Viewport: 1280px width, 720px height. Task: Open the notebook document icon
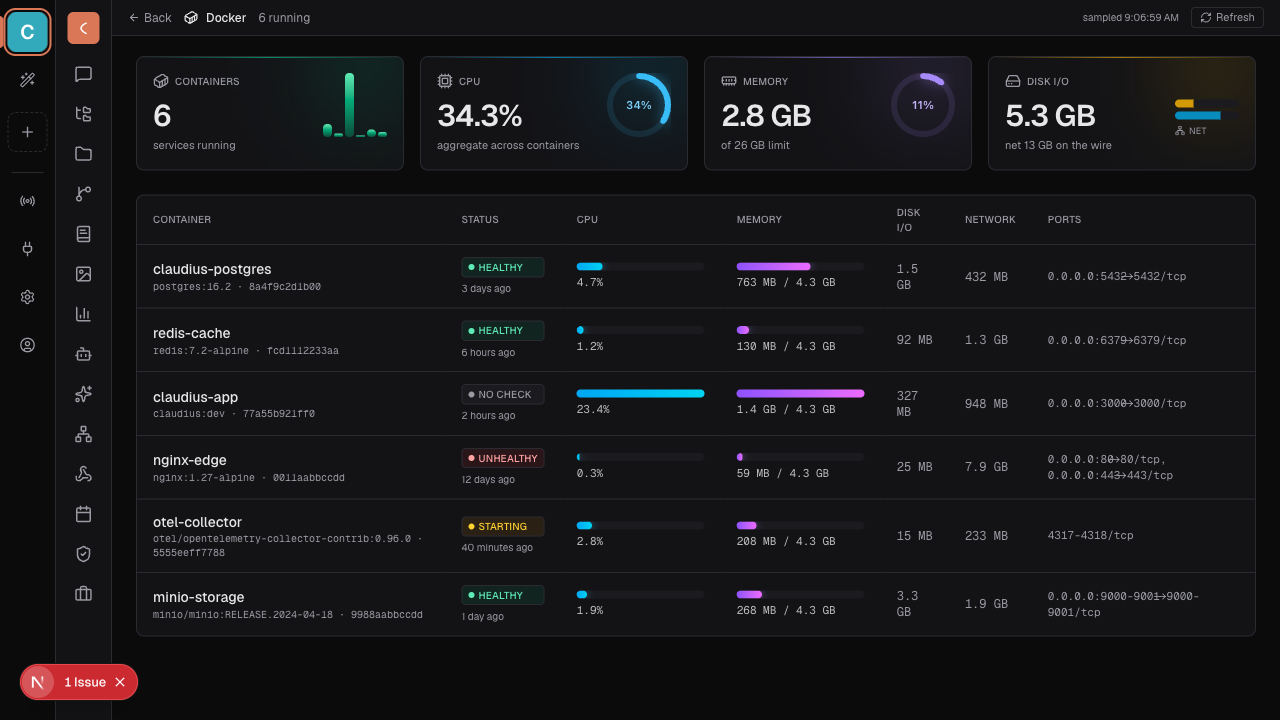pyautogui.click(x=83, y=234)
